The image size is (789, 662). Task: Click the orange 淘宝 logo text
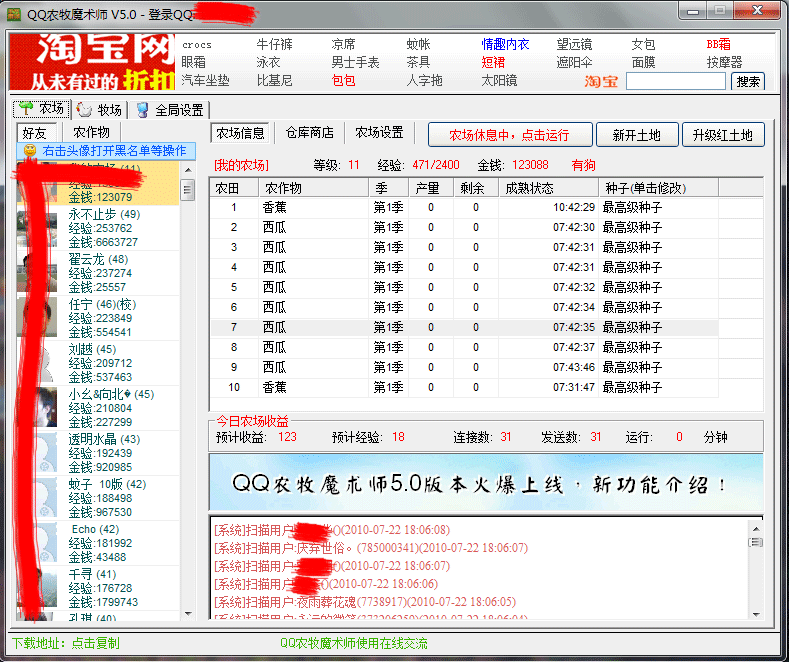[x=601, y=81]
